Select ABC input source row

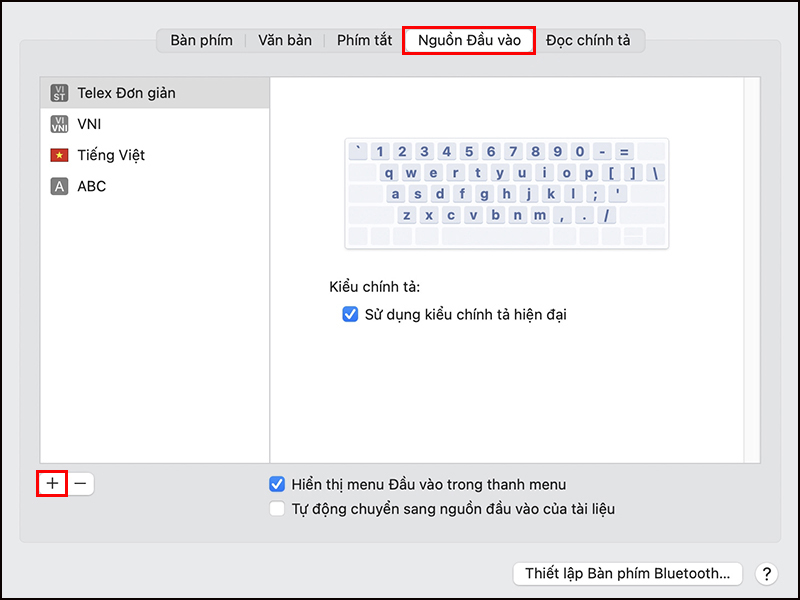point(155,186)
